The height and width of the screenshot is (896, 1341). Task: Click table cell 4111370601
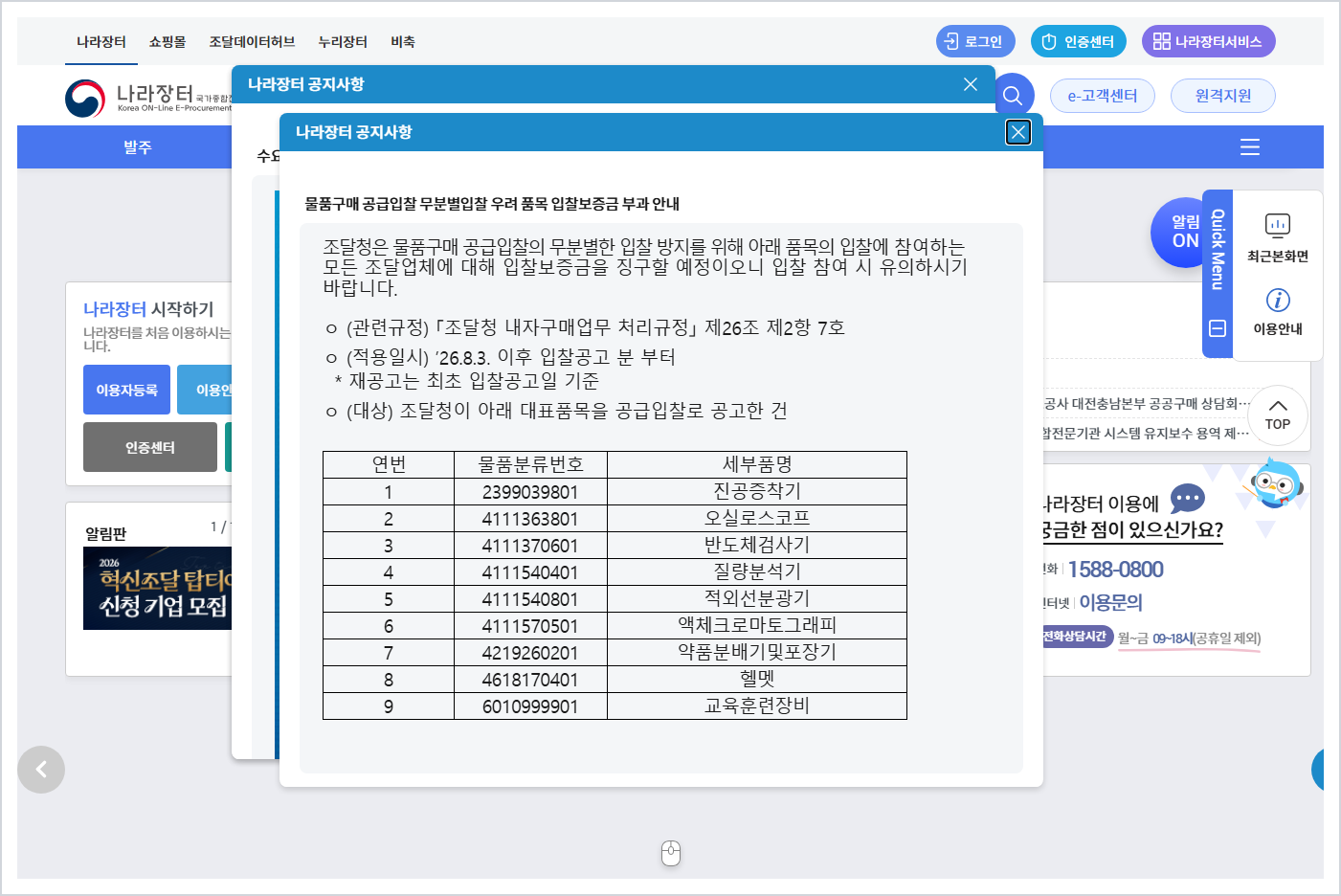tap(530, 546)
